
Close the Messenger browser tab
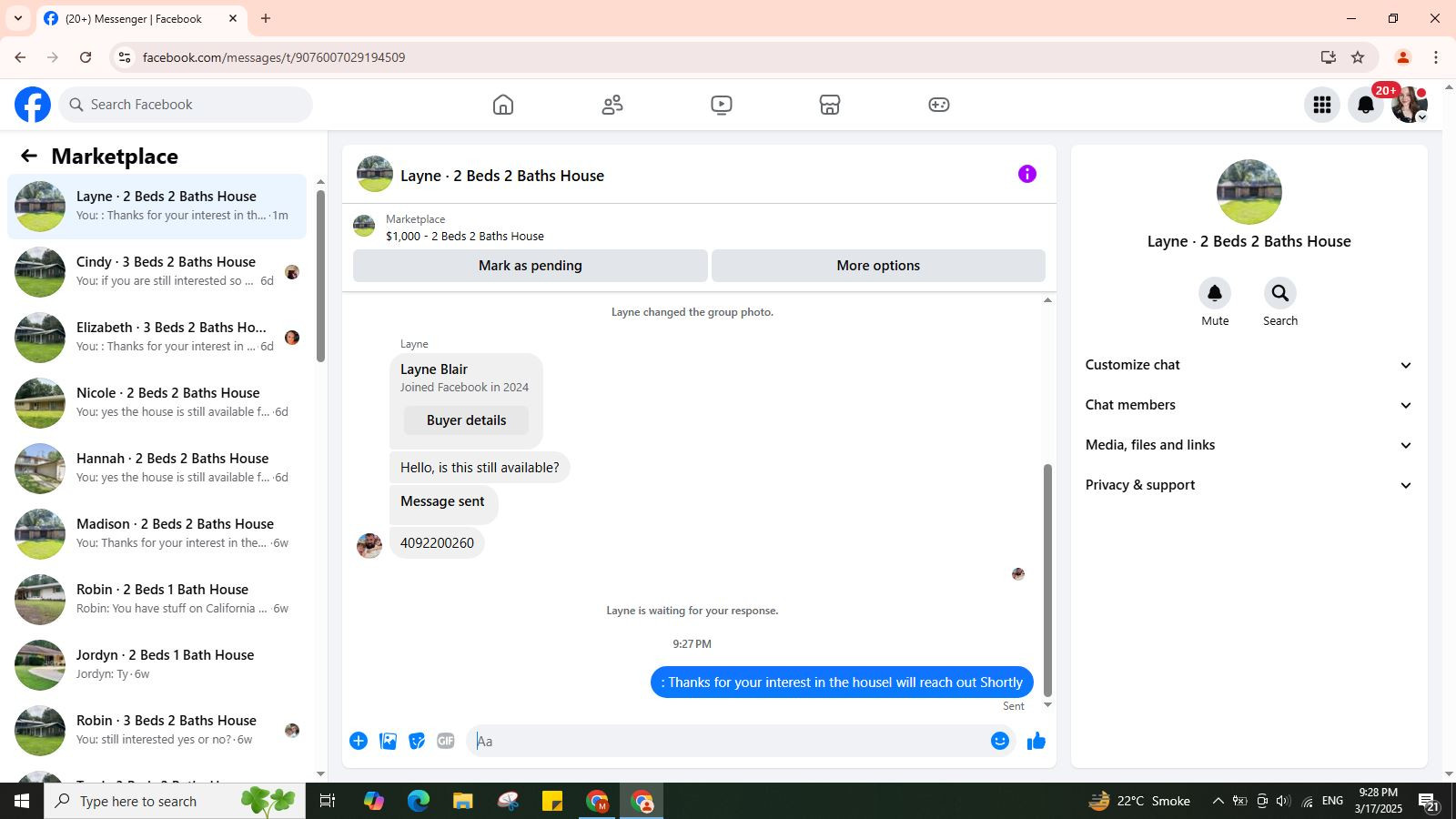tap(233, 18)
